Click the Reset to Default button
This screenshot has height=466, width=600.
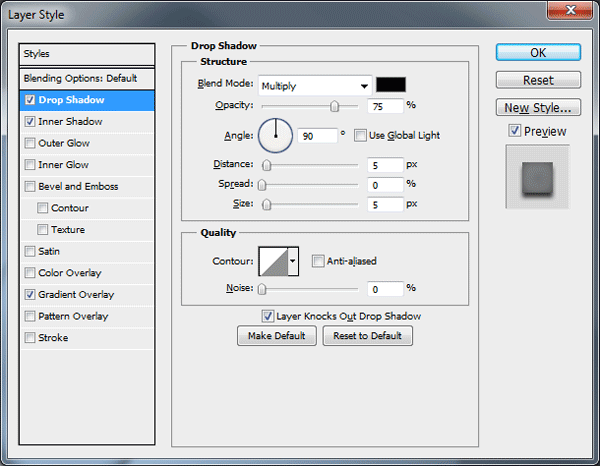[367, 336]
